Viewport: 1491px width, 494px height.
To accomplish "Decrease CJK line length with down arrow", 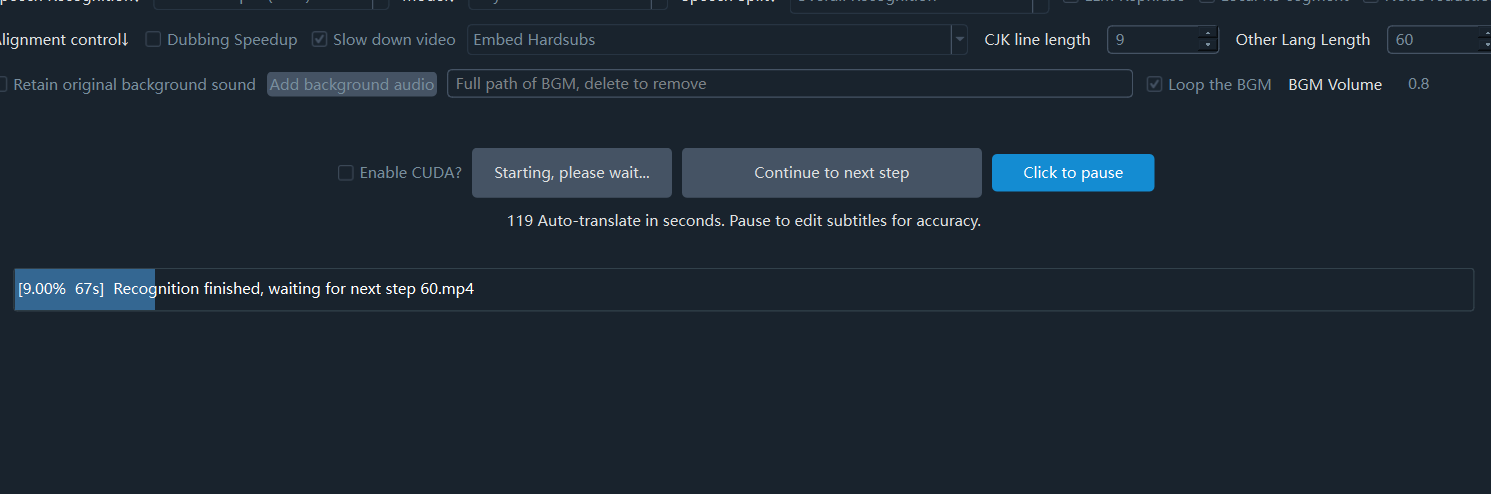I will (x=1209, y=46).
